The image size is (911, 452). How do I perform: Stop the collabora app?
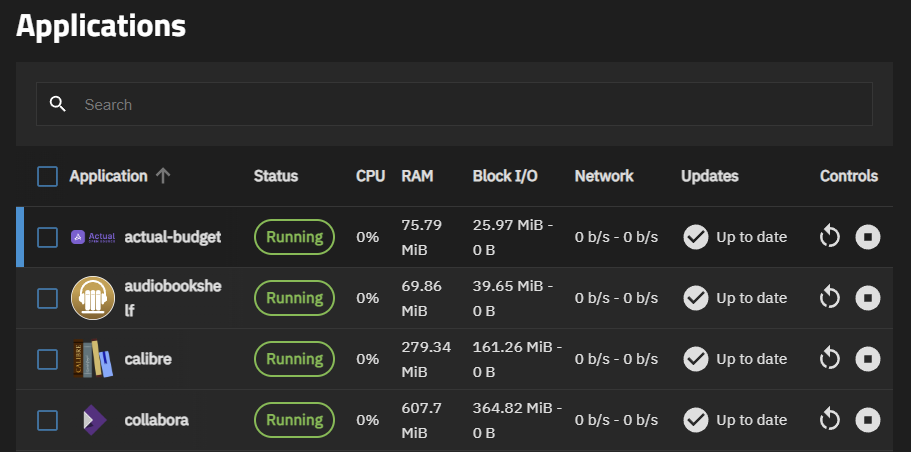tap(868, 419)
